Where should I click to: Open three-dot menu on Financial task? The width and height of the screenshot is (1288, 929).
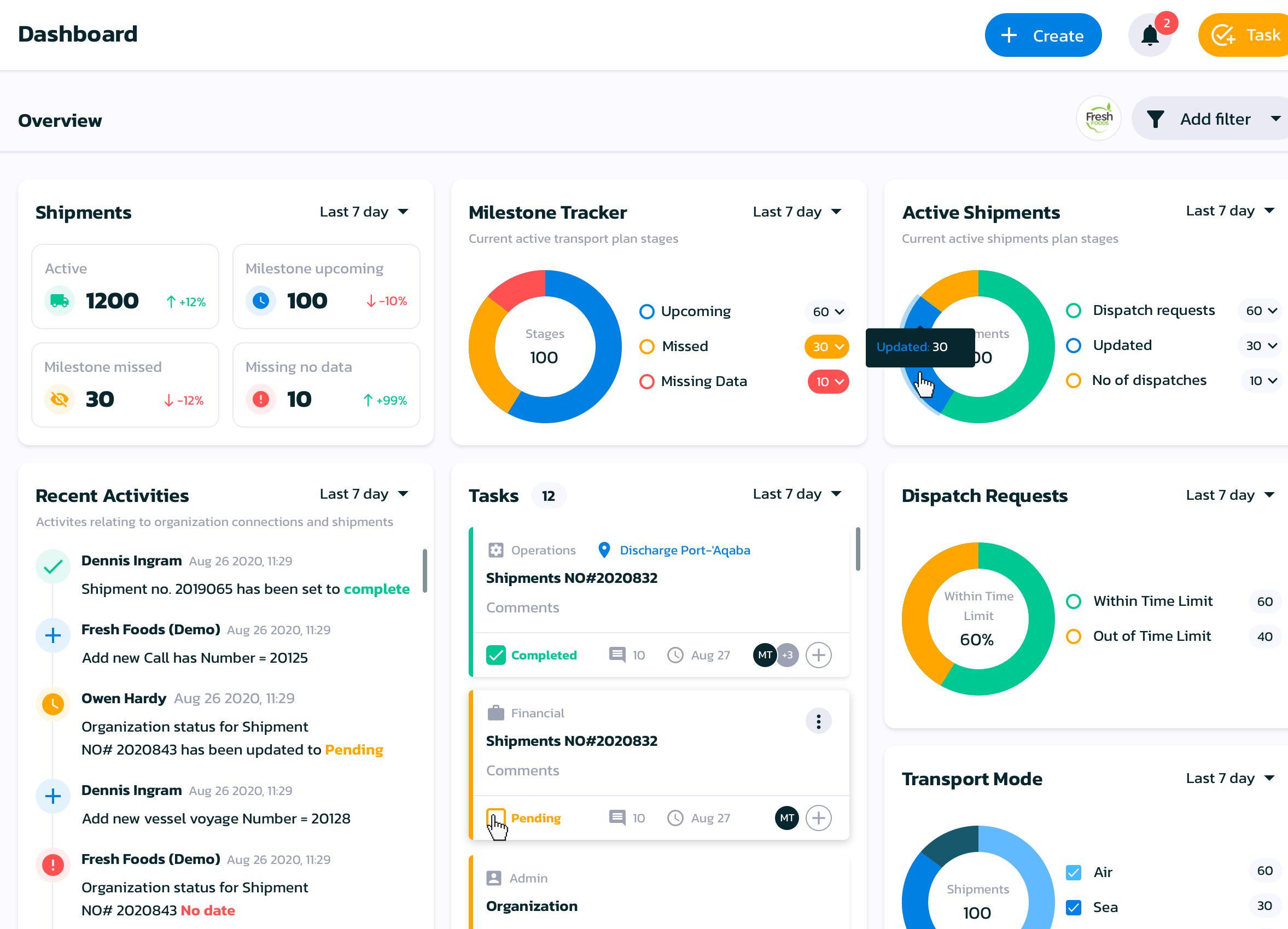pyautogui.click(x=818, y=721)
